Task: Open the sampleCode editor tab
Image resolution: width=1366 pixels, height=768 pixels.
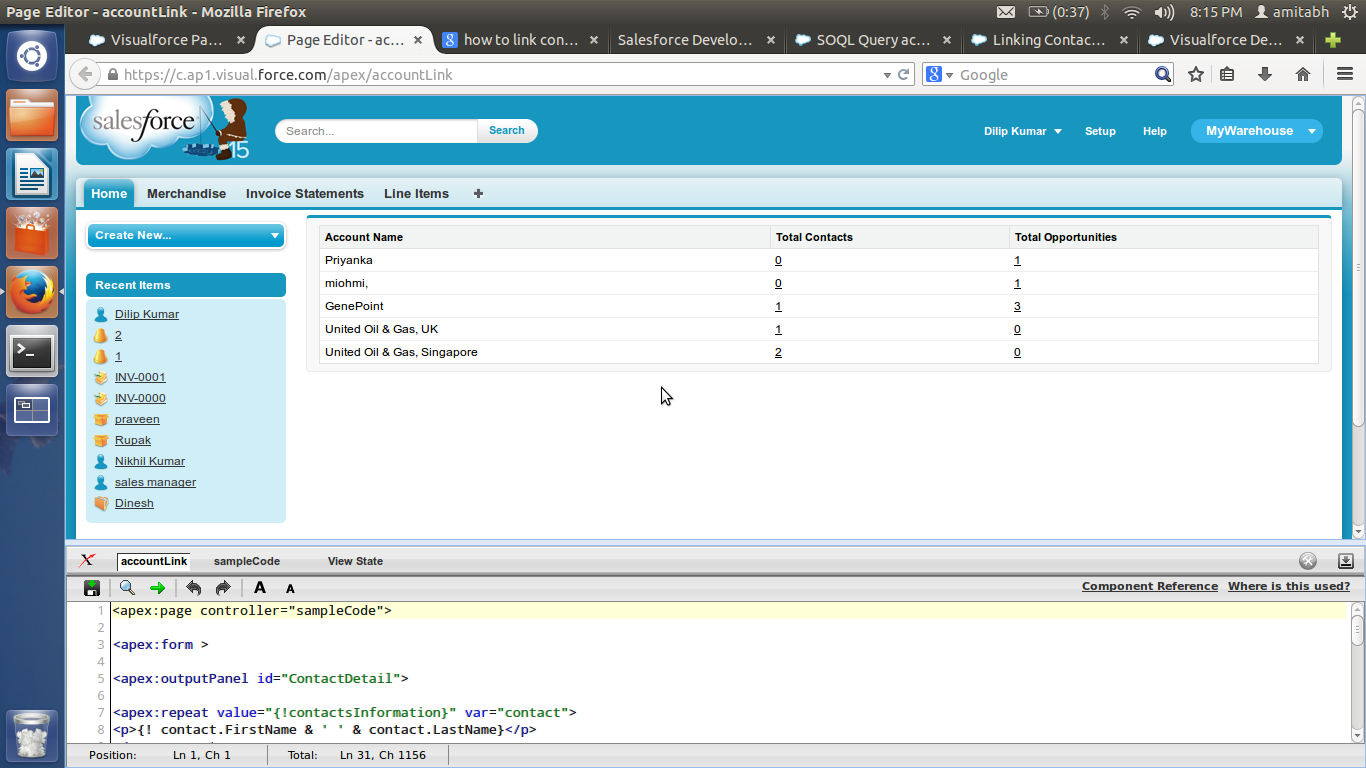Action: (246, 561)
